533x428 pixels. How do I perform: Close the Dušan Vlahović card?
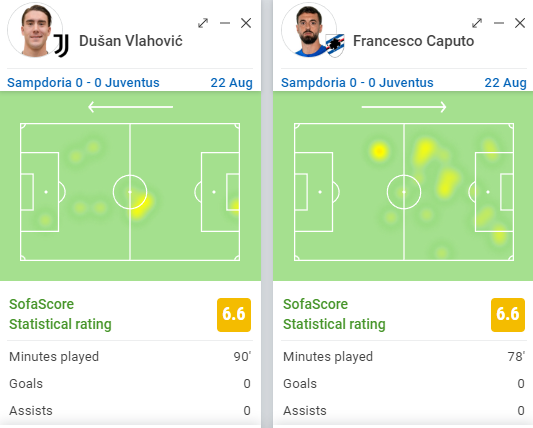(x=246, y=23)
